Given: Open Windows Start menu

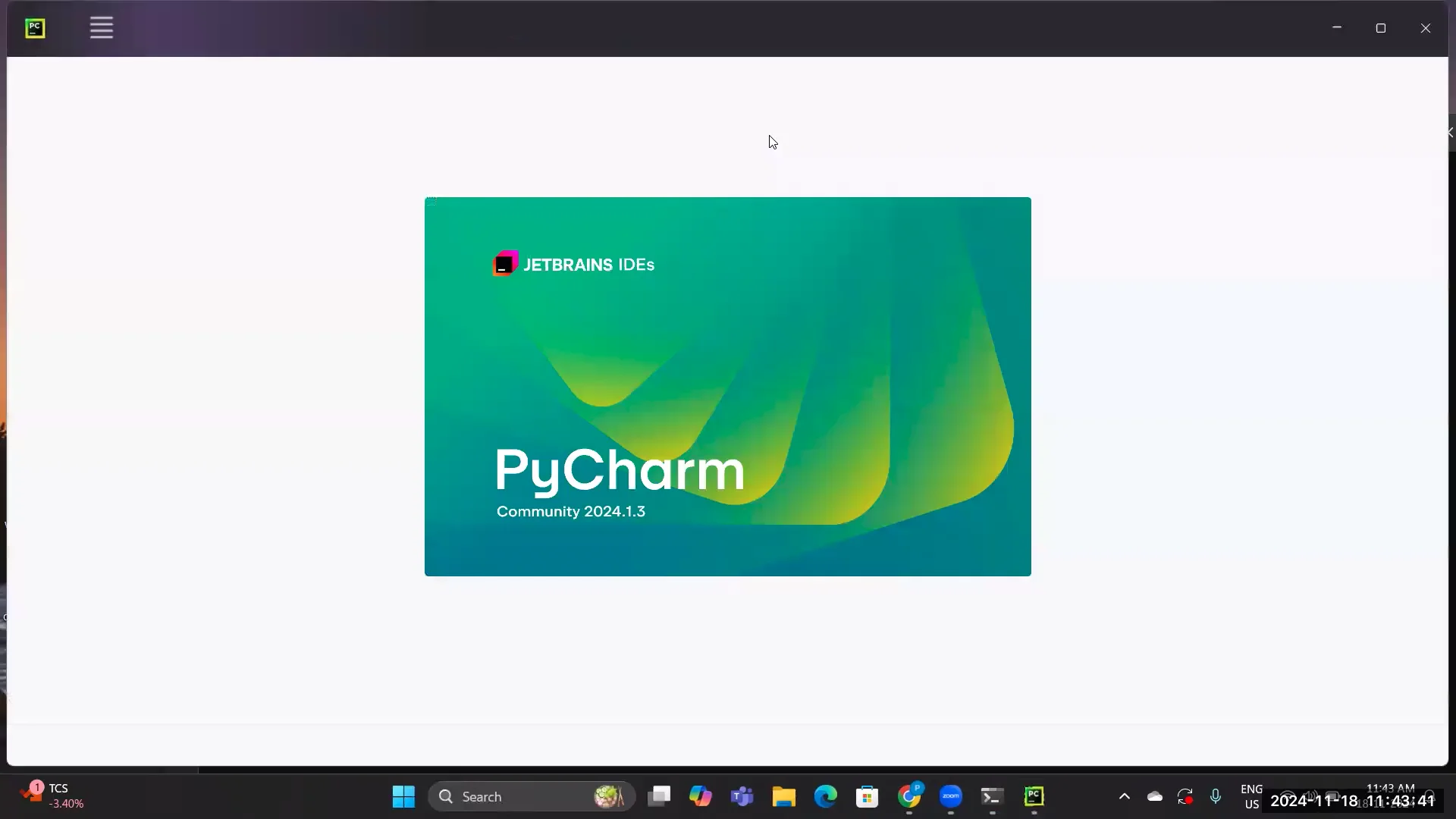Looking at the screenshot, I should 403,796.
